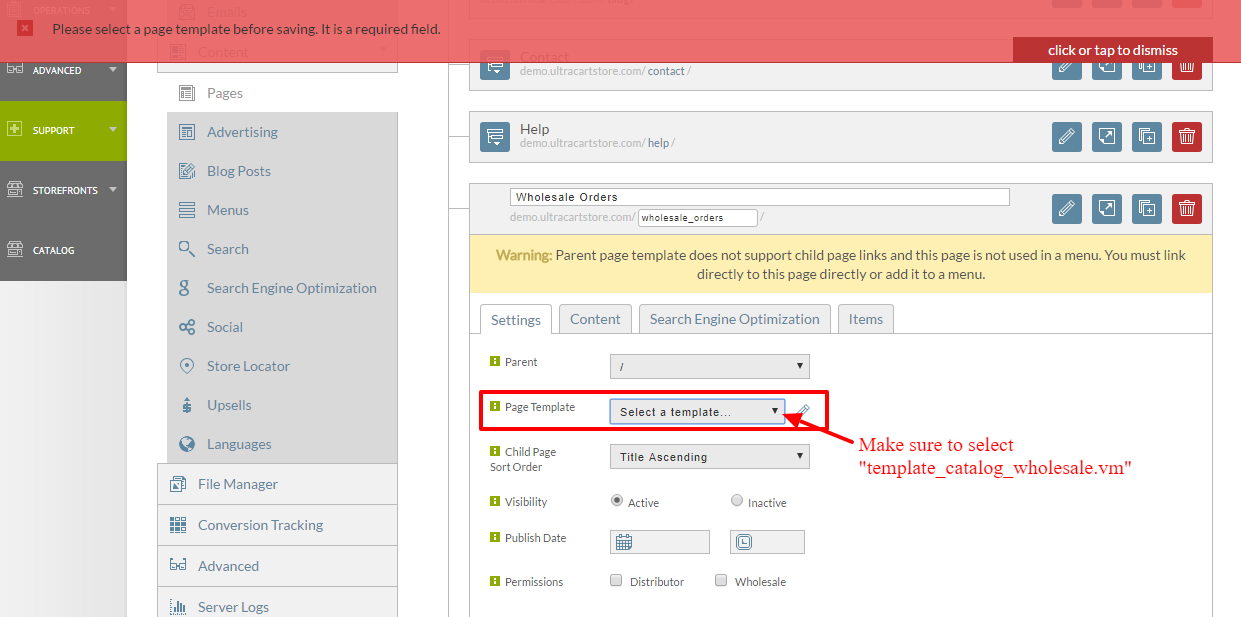The height and width of the screenshot is (617, 1241).
Task: Edit the Help page with pencil icon
Action: (1067, 137)
